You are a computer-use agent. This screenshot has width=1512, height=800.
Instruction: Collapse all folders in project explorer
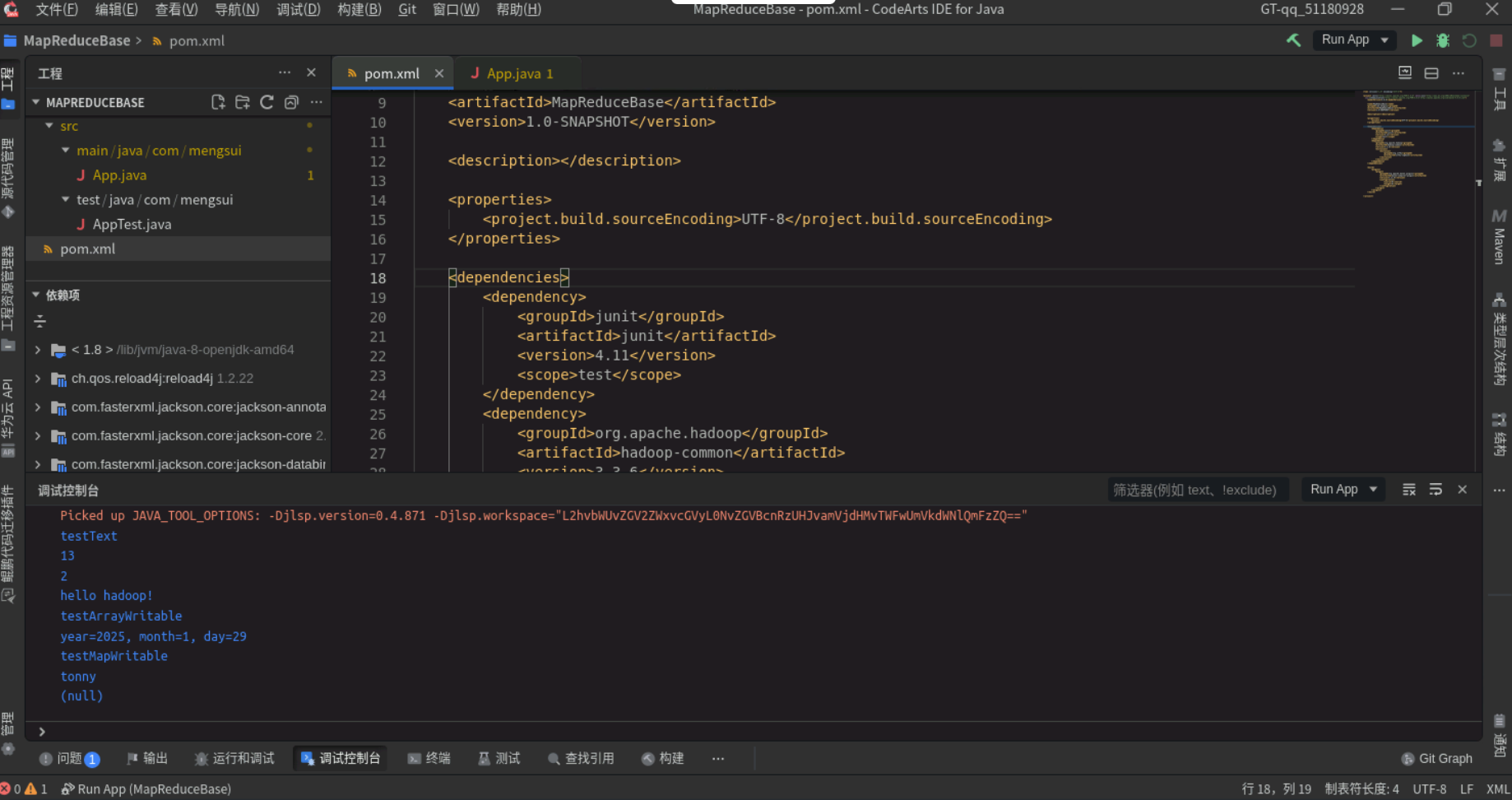[x=291, y=102]
